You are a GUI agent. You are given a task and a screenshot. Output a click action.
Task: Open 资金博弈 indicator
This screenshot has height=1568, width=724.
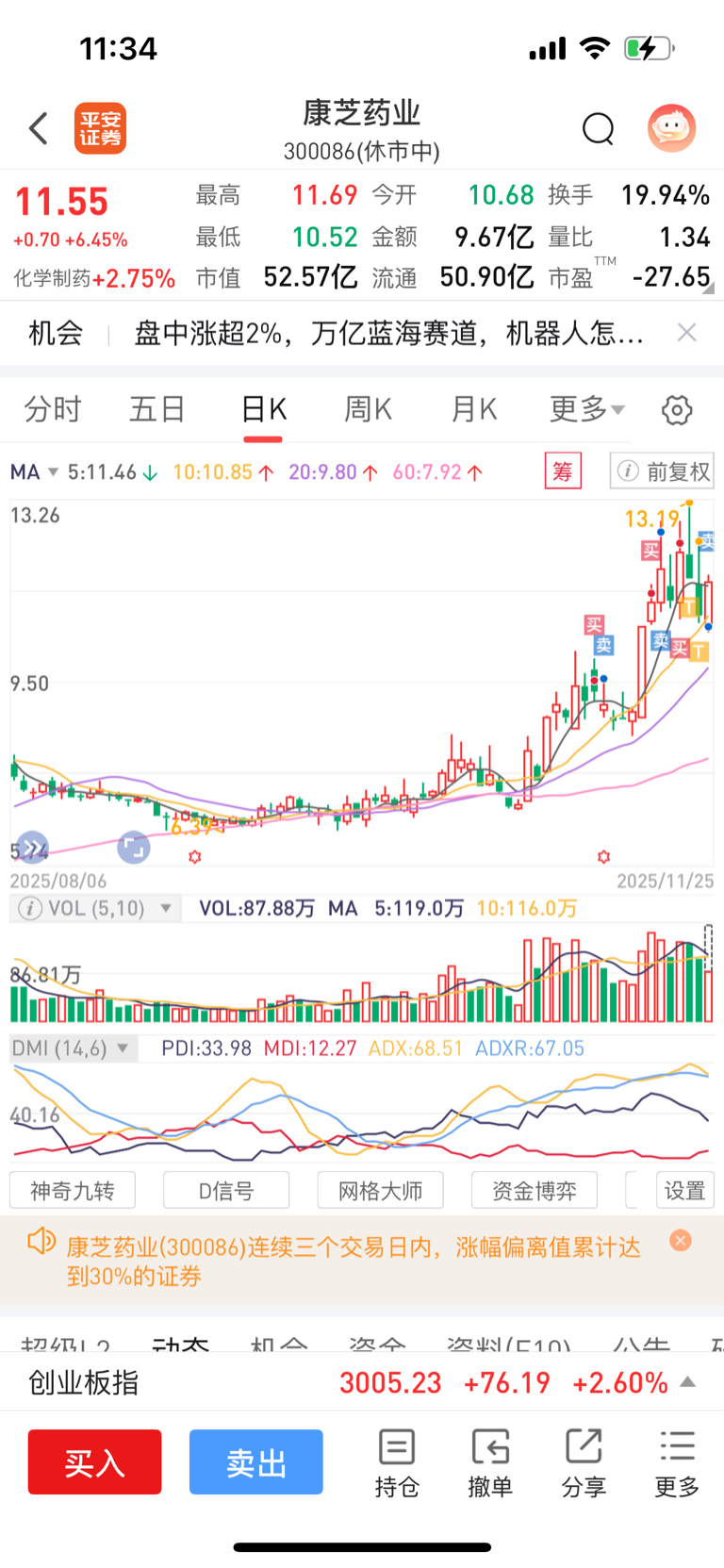pos(535,1191)
